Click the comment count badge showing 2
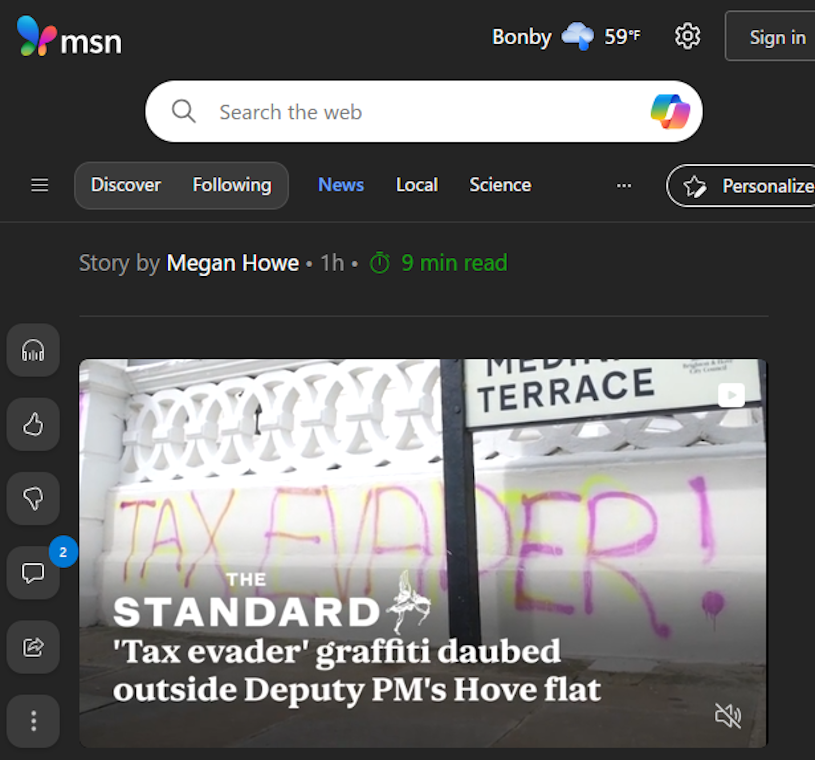The height and width of the screenshot is (760, 815). 63,552
